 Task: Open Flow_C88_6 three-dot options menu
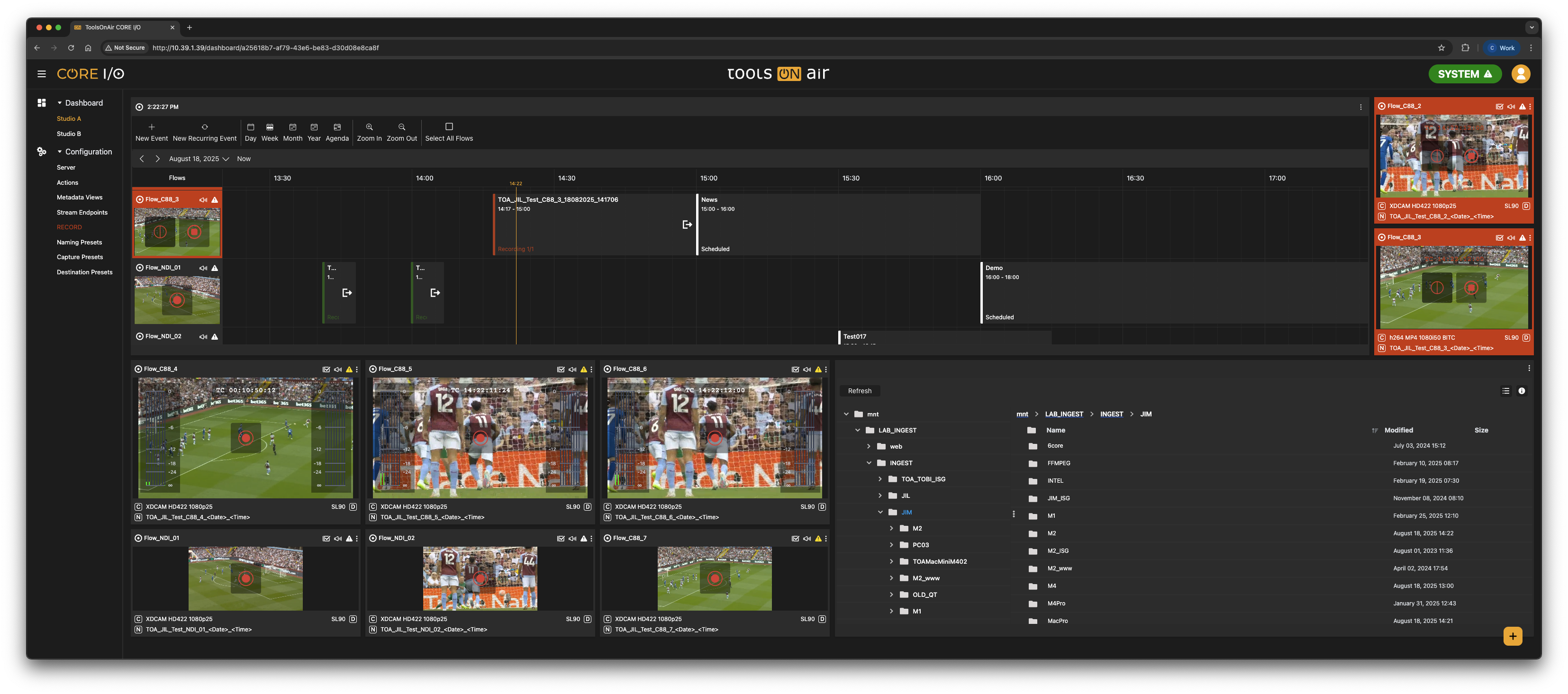point(825,370)
